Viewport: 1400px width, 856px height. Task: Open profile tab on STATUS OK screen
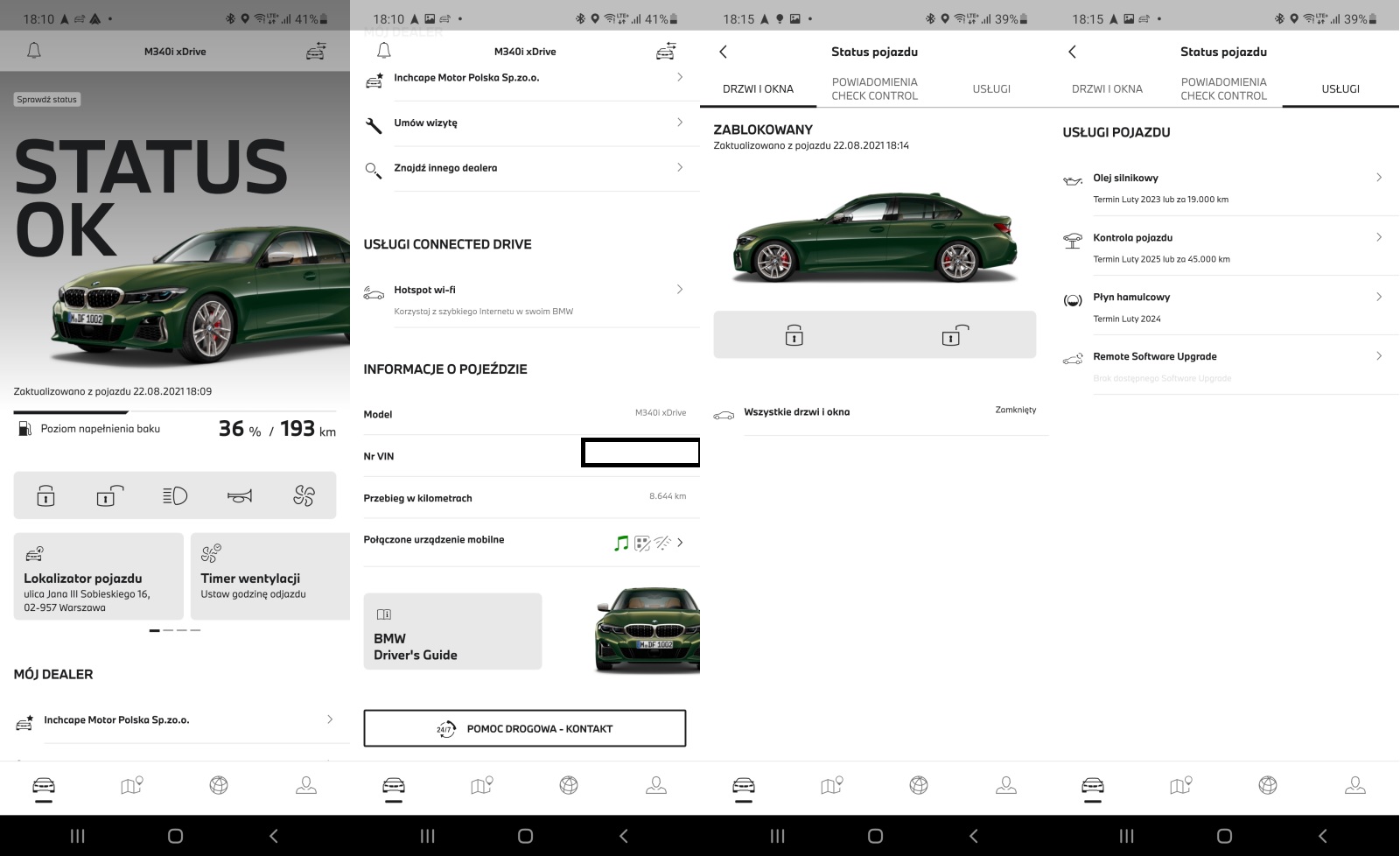click(x=306, y=785)
